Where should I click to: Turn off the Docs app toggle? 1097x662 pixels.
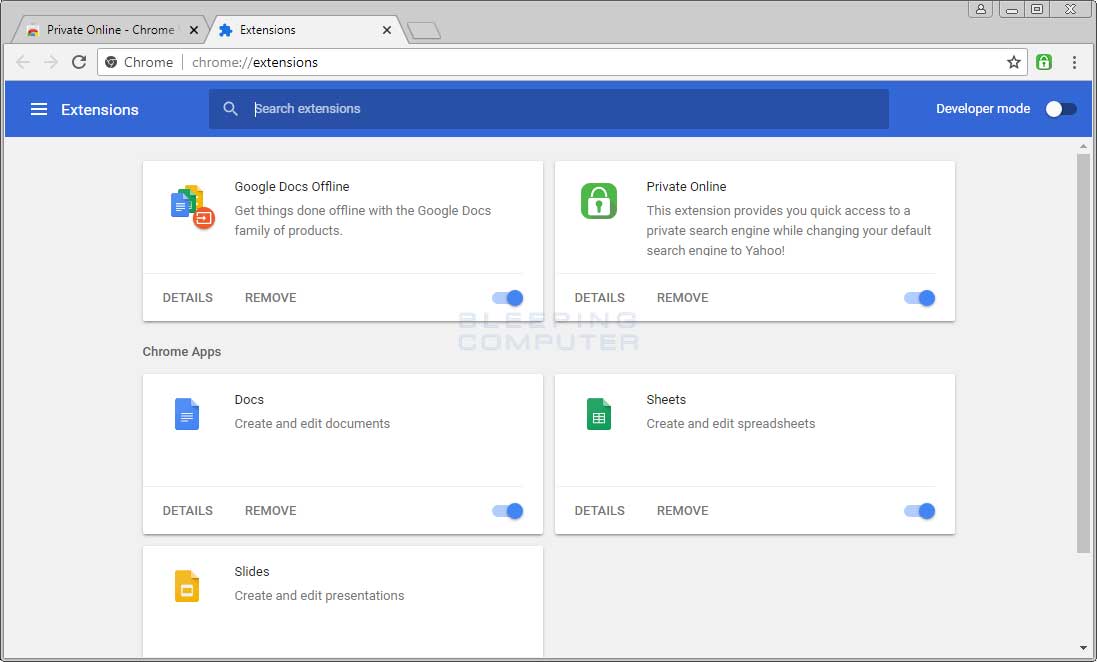pyautogui.click(x=507, y=511)
